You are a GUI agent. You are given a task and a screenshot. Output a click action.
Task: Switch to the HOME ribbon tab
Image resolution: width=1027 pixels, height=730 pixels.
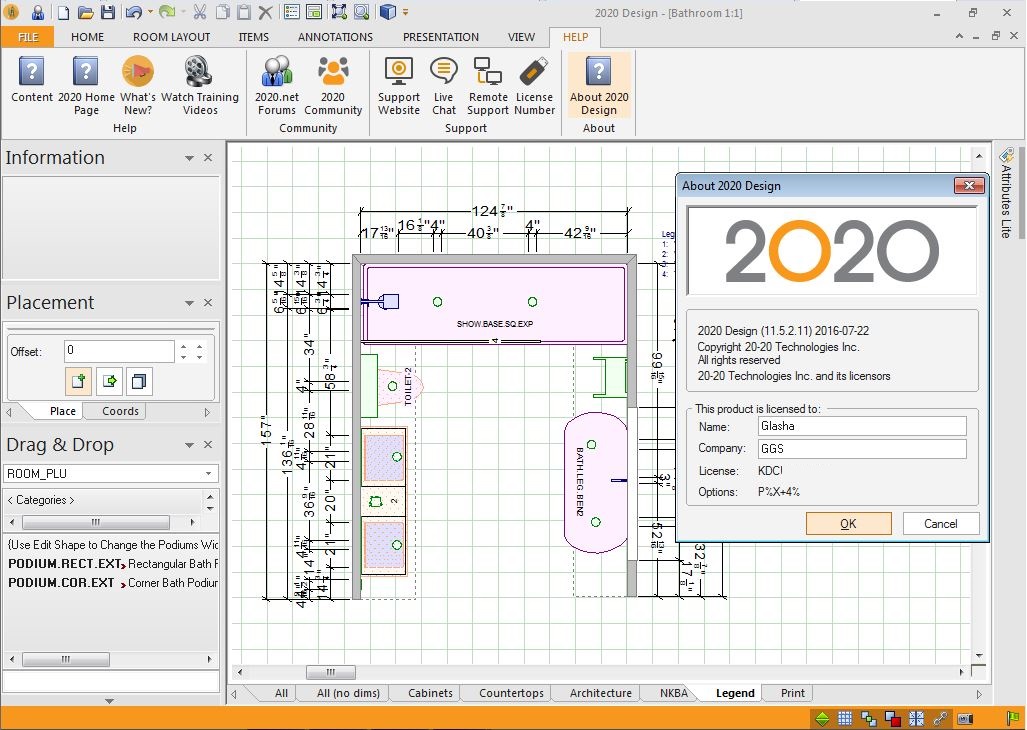(87, 37)
